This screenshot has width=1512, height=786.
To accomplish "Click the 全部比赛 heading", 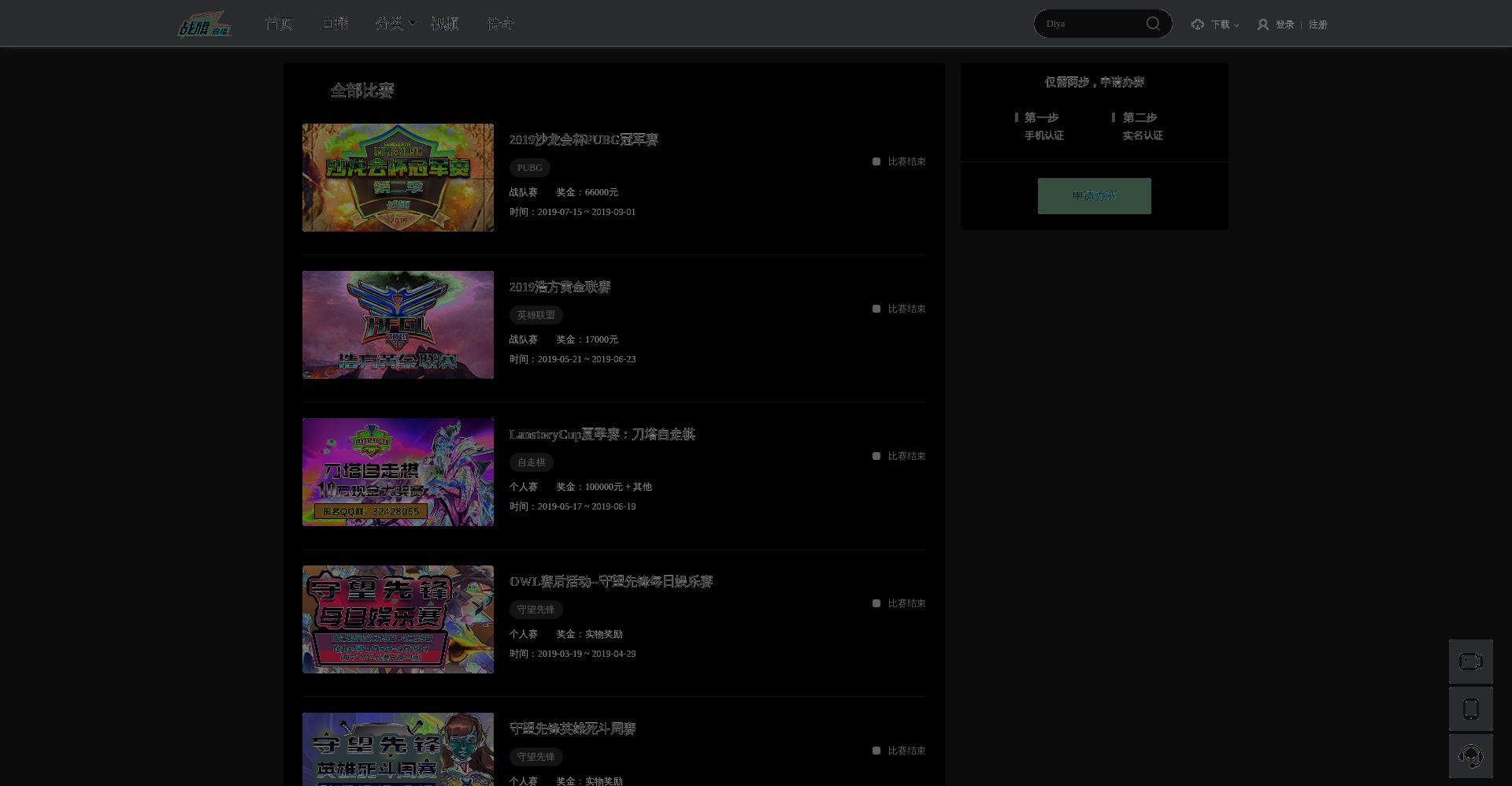I will pyautogui.click(x=362, y=91).
